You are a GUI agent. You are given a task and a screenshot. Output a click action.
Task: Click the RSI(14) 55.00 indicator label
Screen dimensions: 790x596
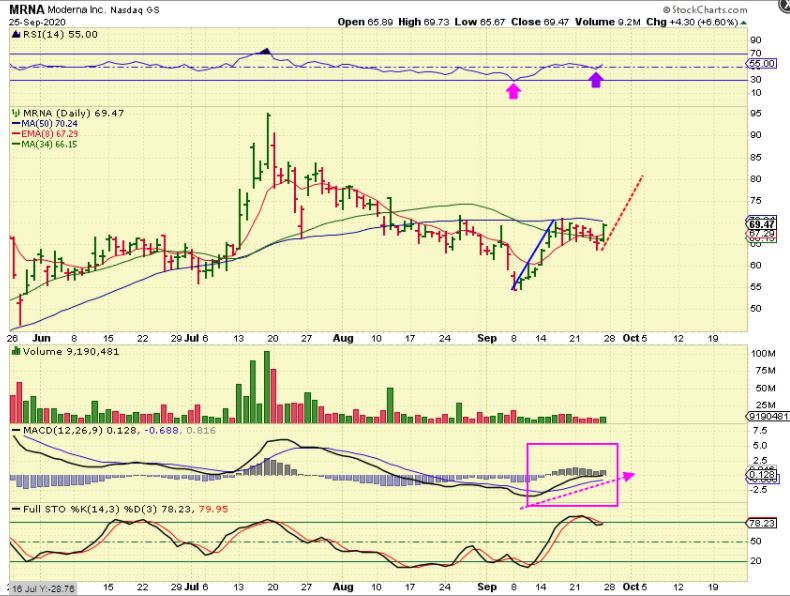(60, 34)
